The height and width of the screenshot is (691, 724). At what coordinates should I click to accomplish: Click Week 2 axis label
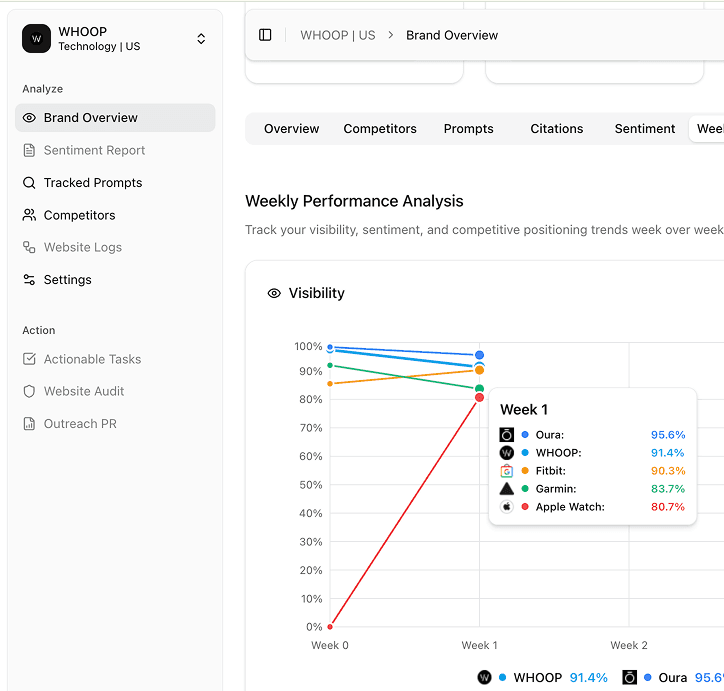pos(629,645)
